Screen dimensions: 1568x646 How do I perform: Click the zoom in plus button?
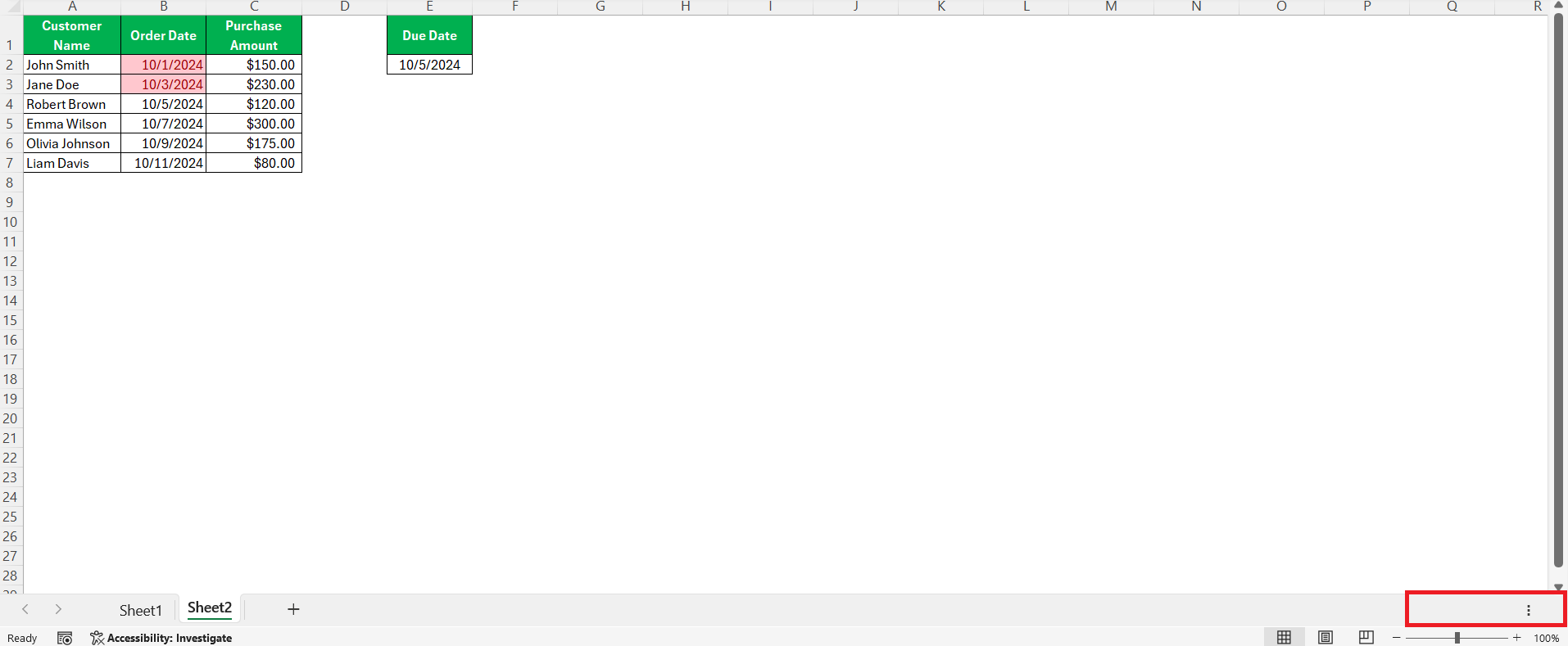tap(1516, 637)
